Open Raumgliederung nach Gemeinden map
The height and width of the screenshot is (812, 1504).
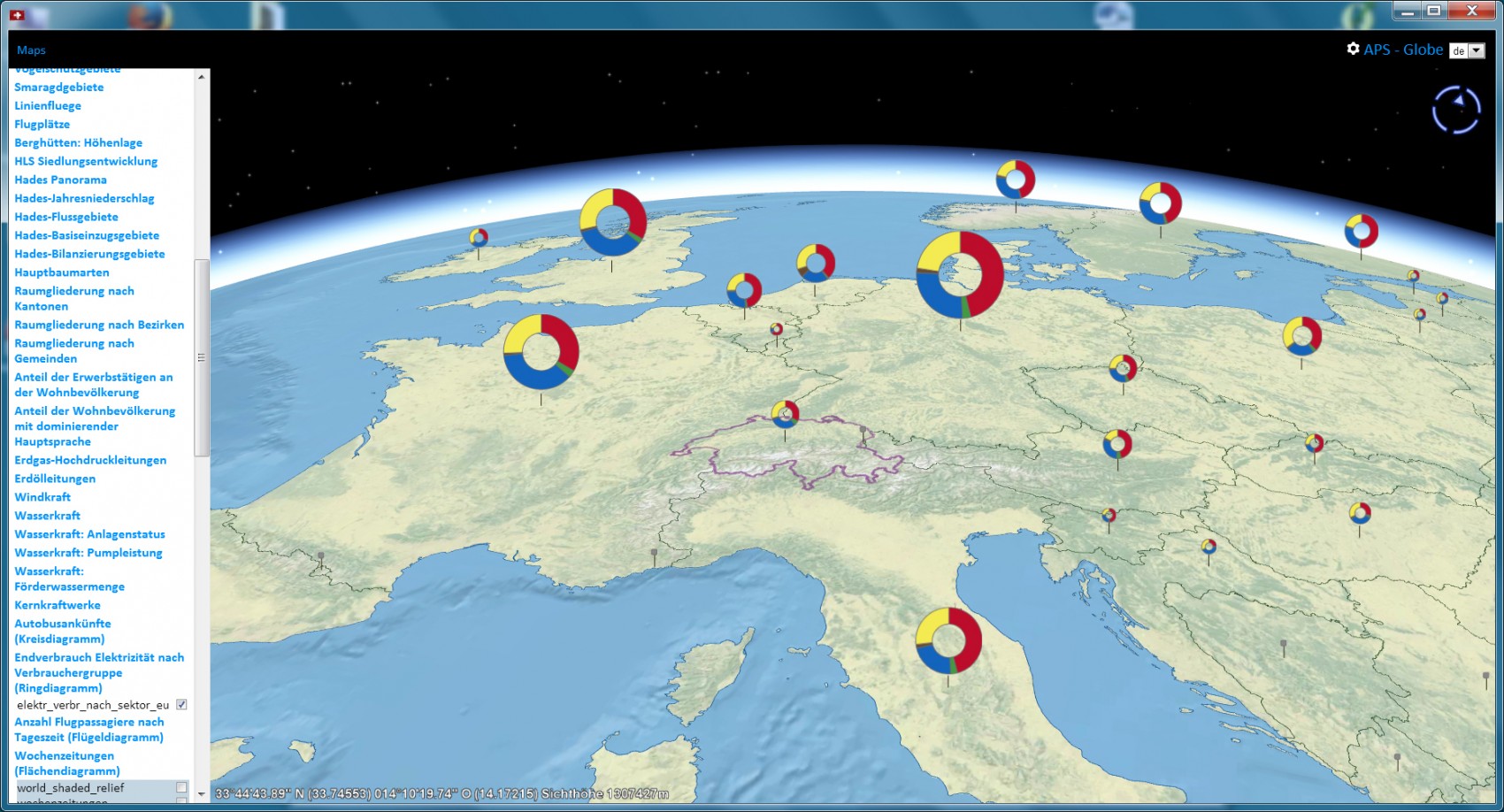74,350
